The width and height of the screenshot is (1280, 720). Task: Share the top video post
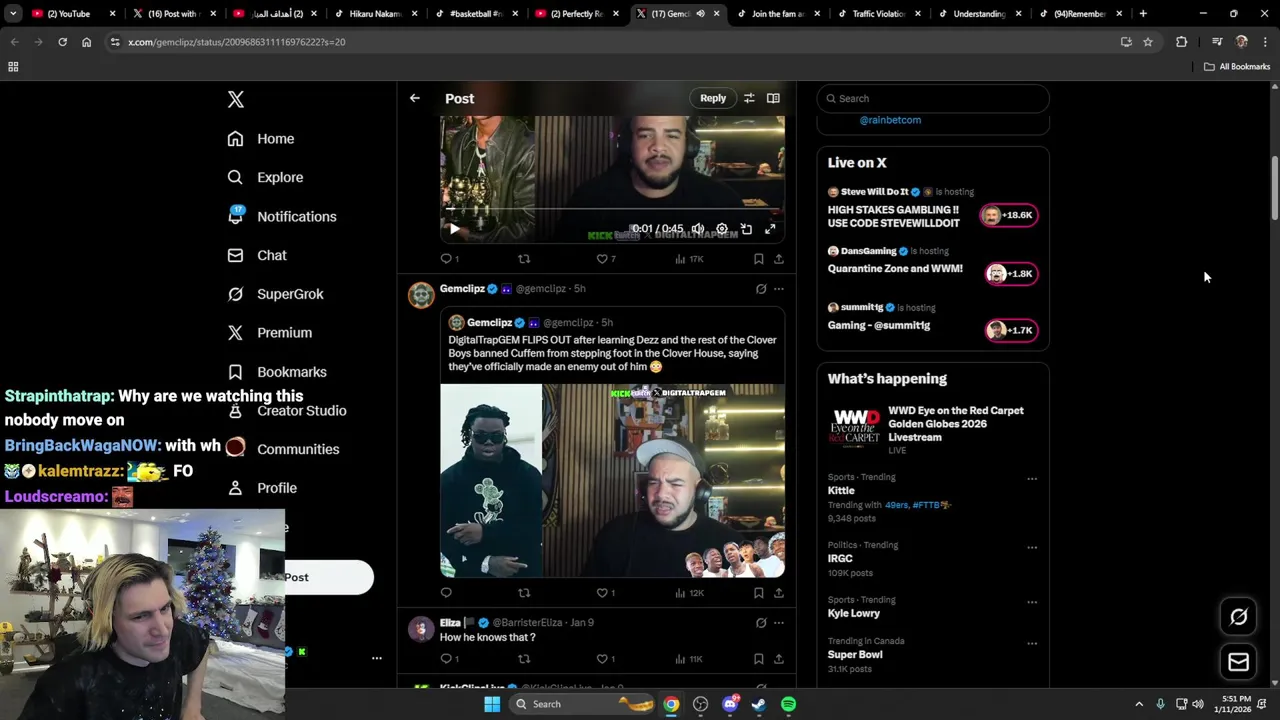778,259
